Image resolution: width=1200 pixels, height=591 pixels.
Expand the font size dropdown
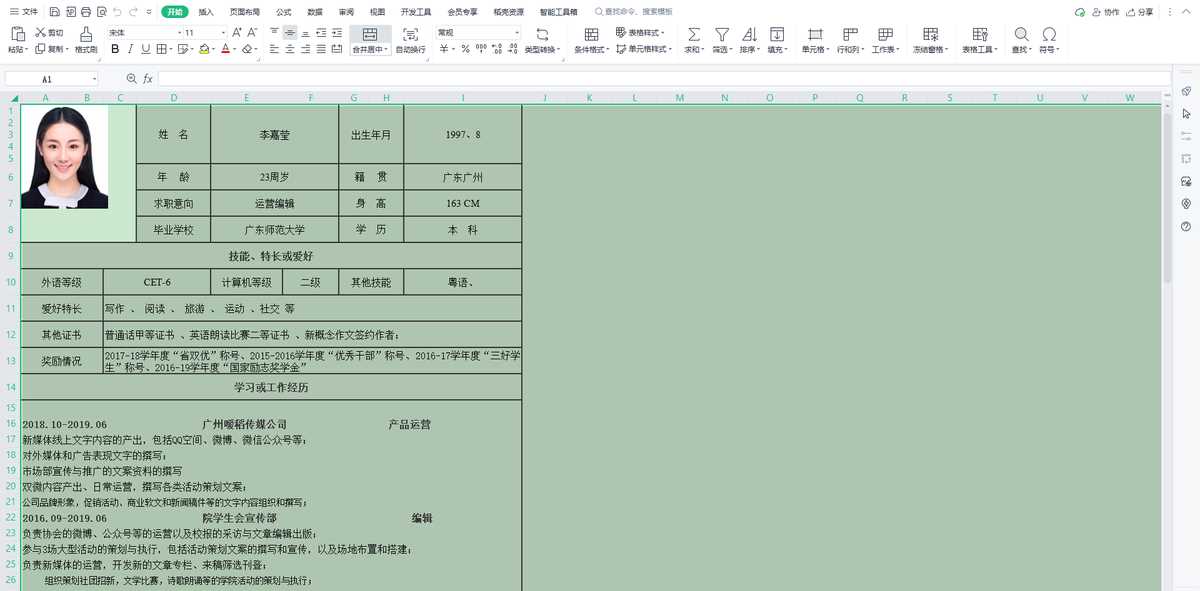pyautogui.click(x=221, y=33)
